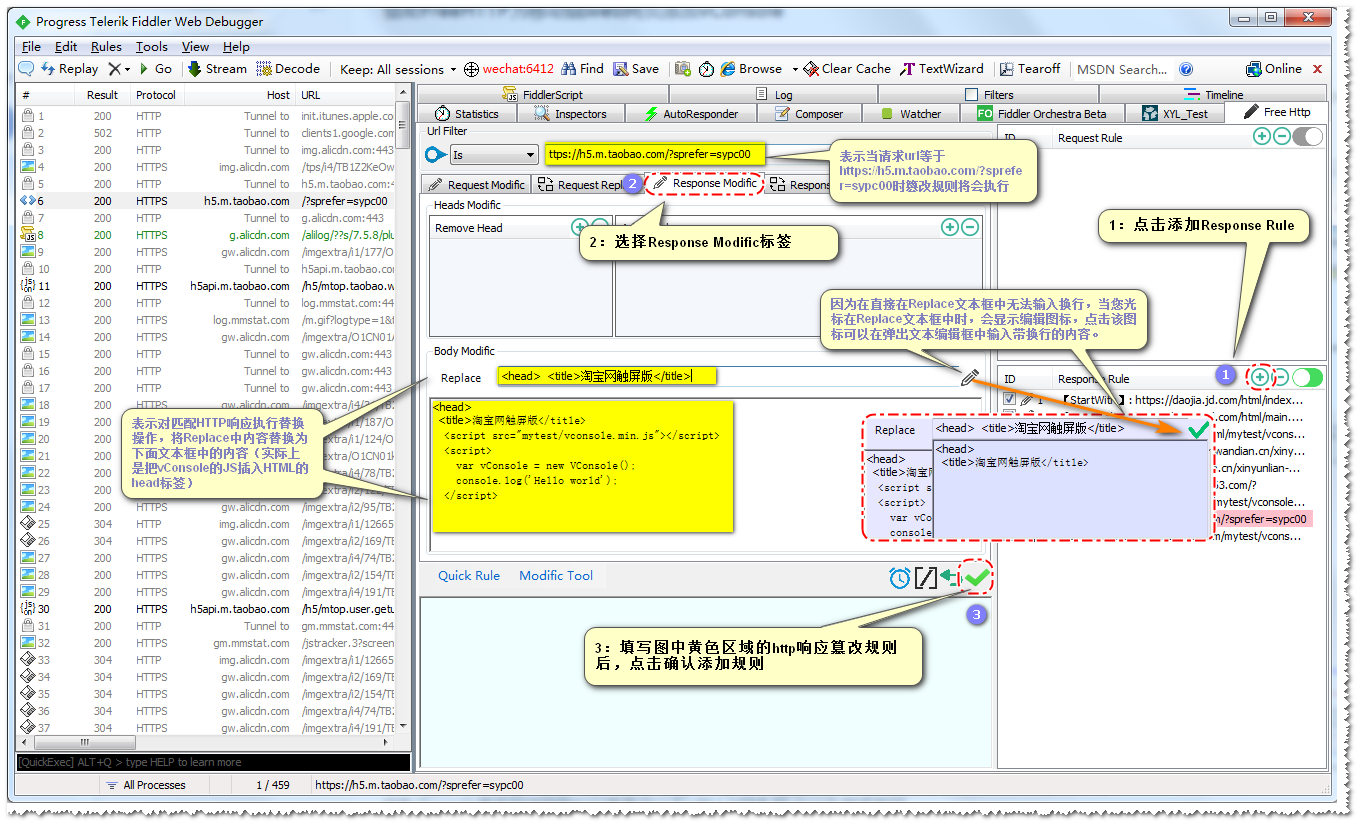
Task: Click the wechat:6412 process filter target
Action: (509, 69)
